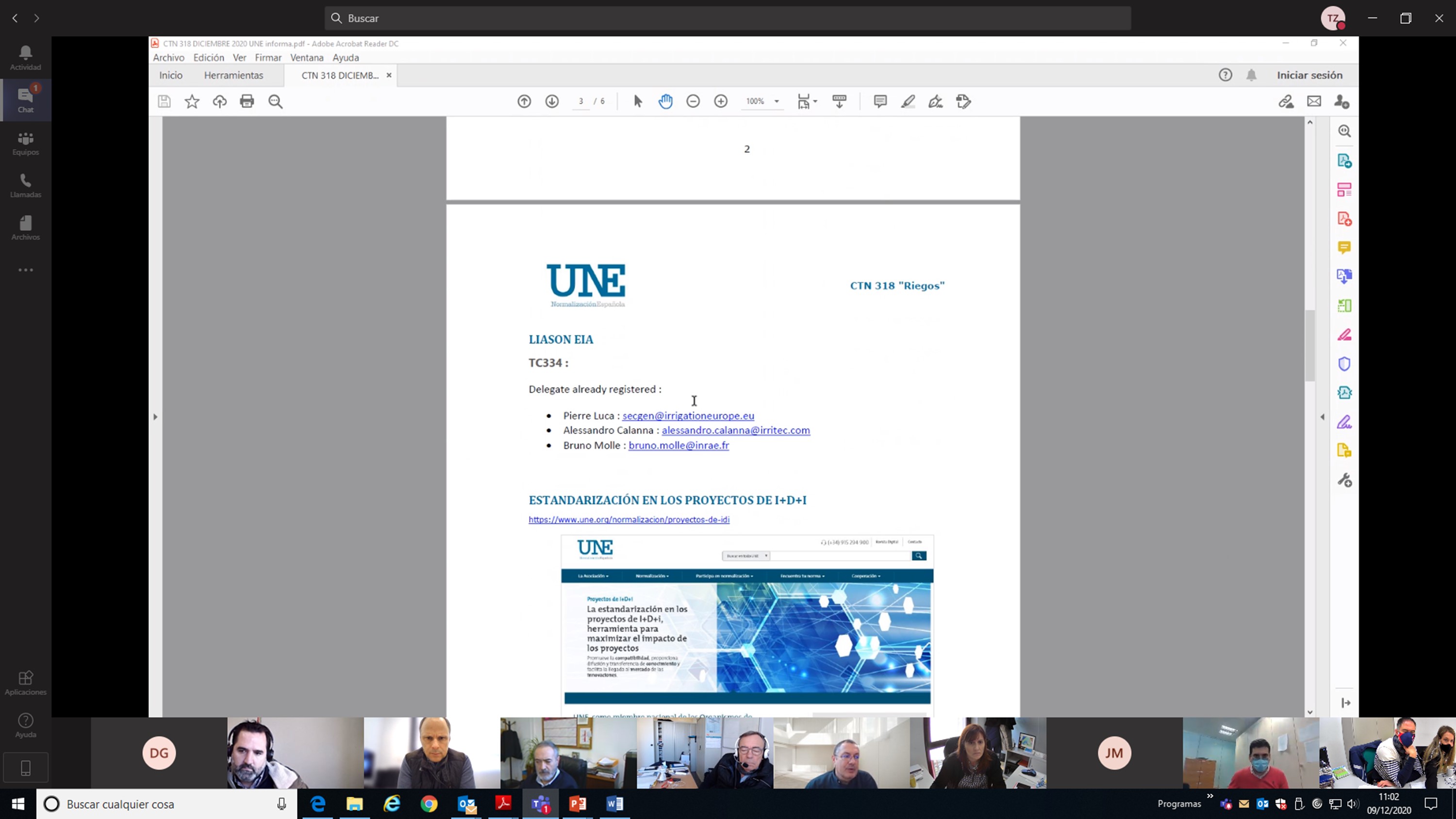This screenshot has height=819, width=1456.
Task: Go to previous page arrow
Action: pyautogui.click(x=524, y=102)
